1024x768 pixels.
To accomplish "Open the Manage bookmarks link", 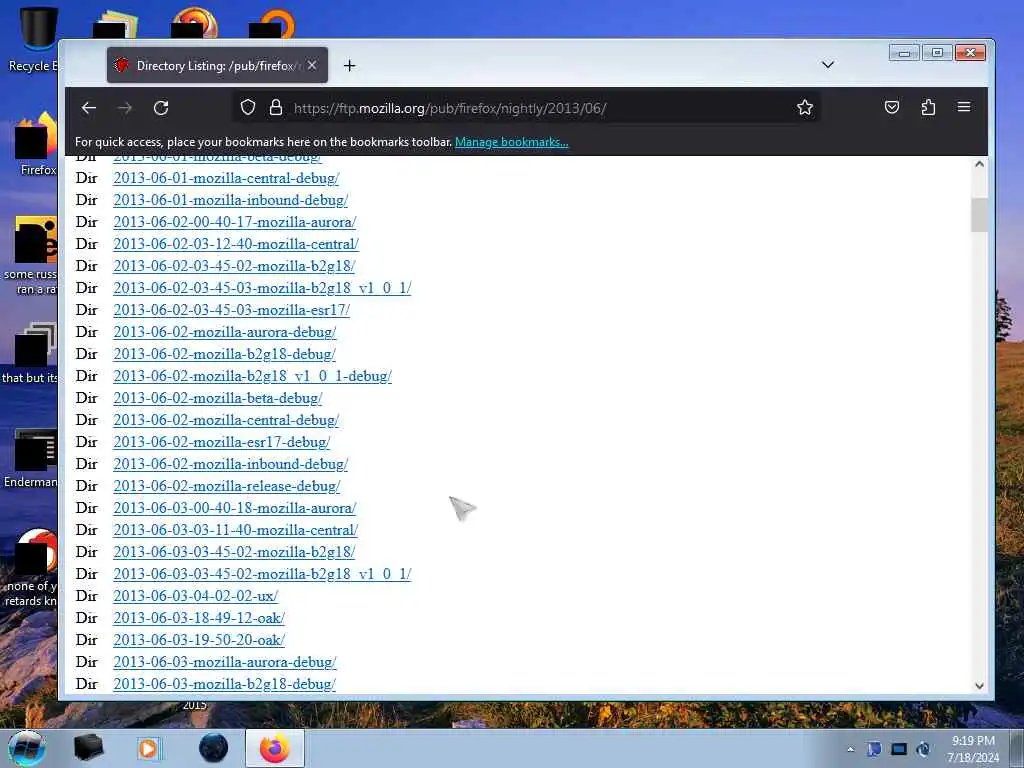I will click(511, 142).
